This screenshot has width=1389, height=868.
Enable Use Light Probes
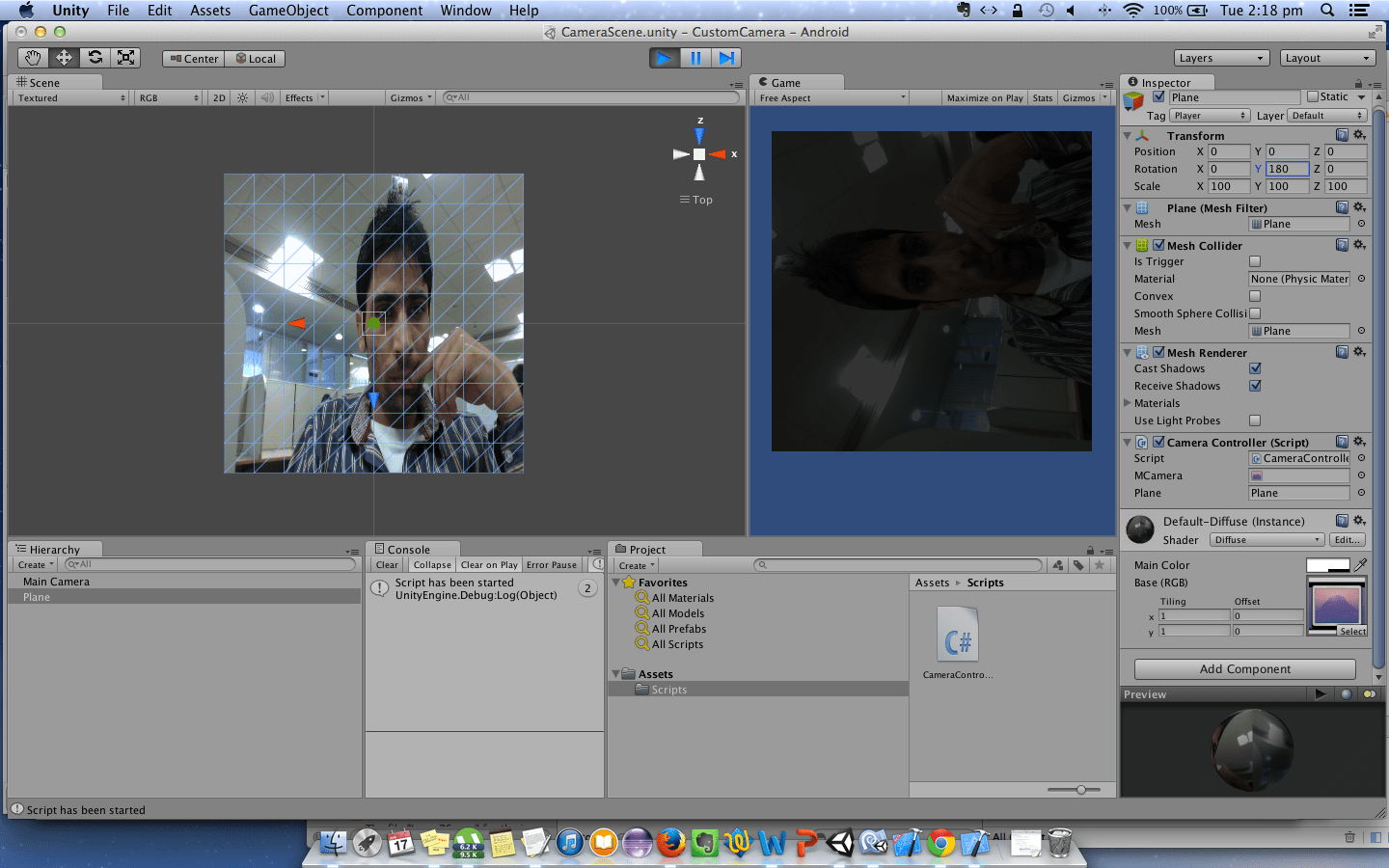(x=1255, y=420)
